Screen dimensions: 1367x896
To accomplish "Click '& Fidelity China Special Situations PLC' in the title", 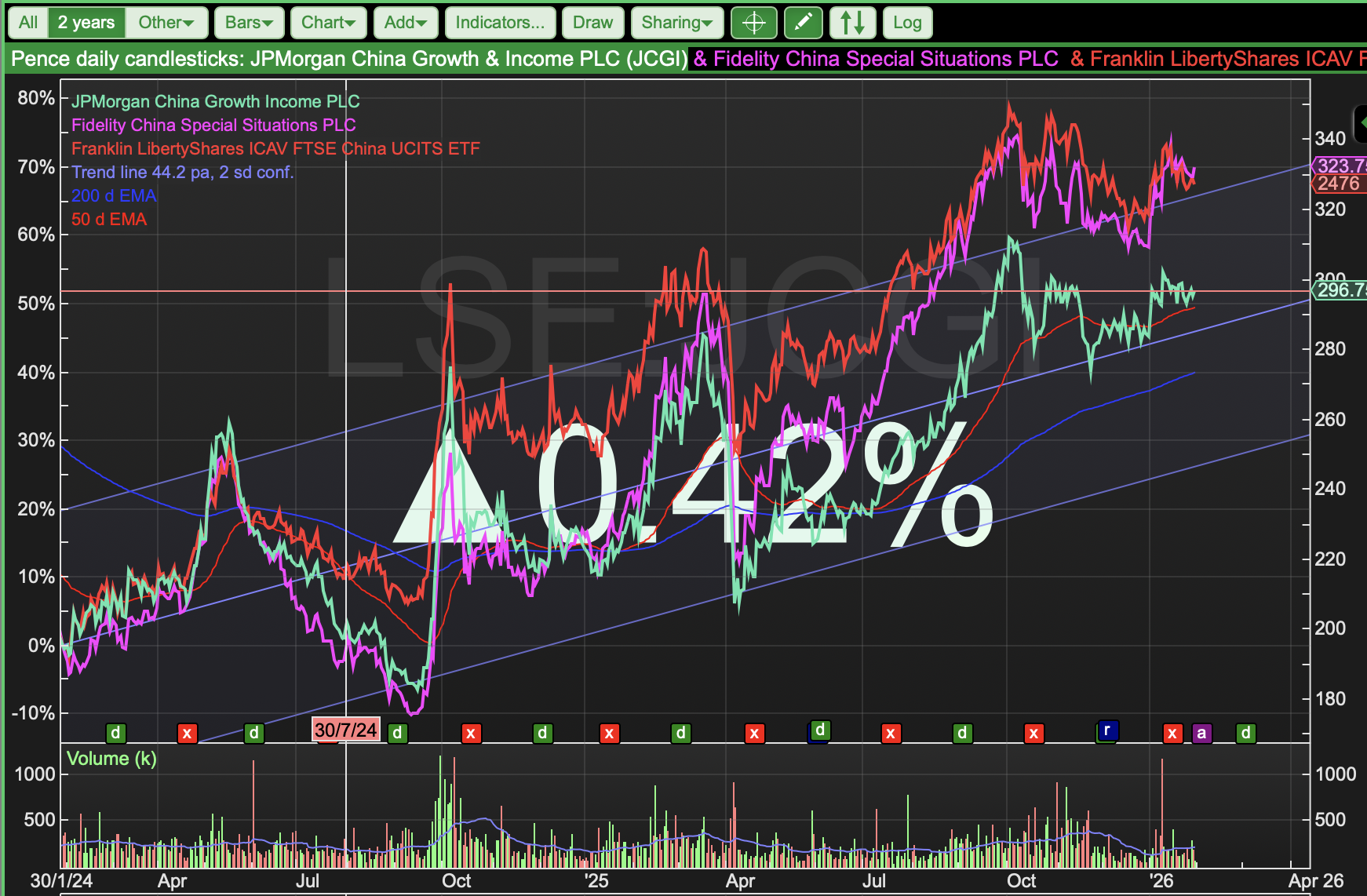I will (x=876, y=59).
